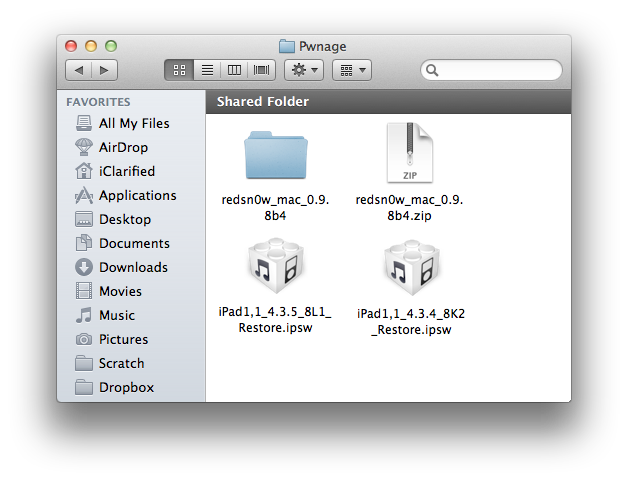The width and height of the screenshot is (628, 481).
Task: Open Dropbox from Favorites
Action: click(125, 387)
